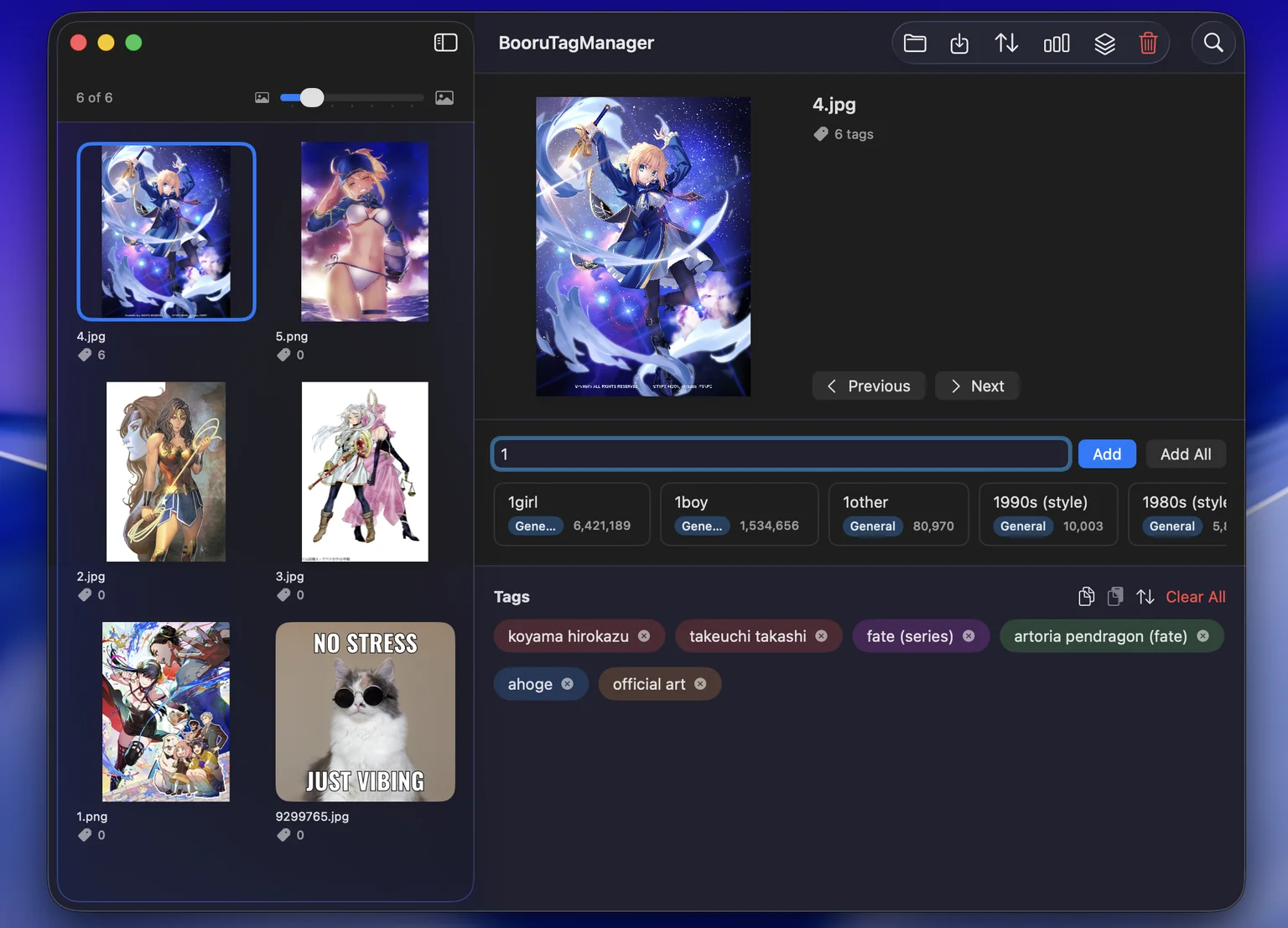Open the search magnifier
Image resolution: width=1288 pixels, height=928 pixels.
pos(1213,43)
